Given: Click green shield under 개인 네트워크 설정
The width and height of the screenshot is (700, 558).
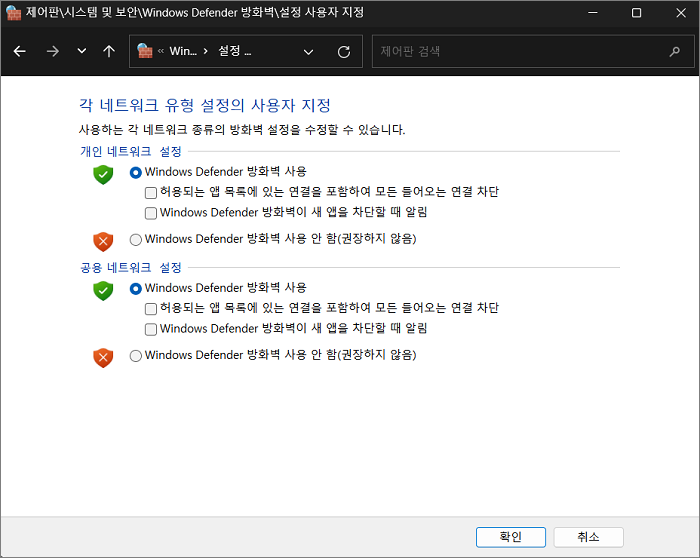Looking at the screenshot, I should click(103, 174).
